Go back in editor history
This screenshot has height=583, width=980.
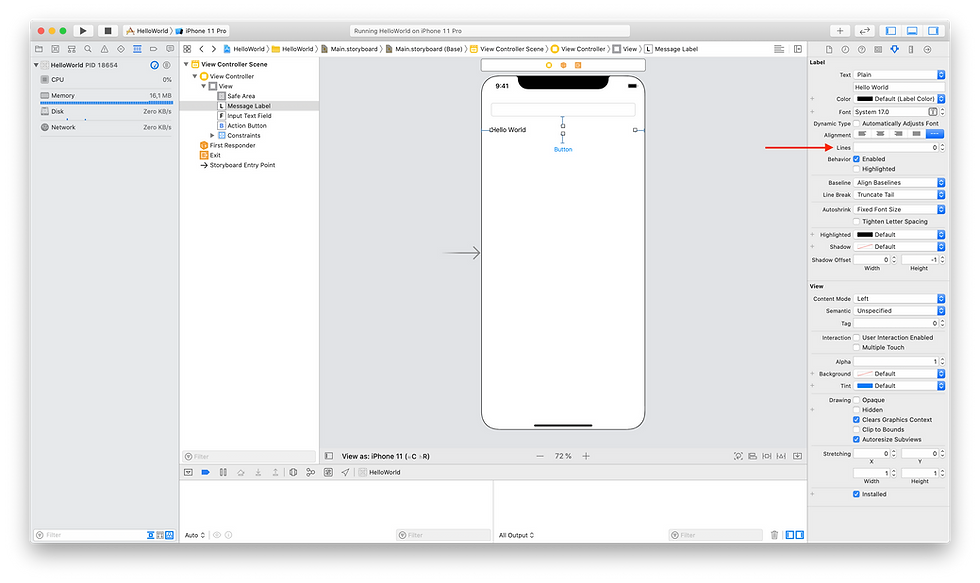[201, 49]
